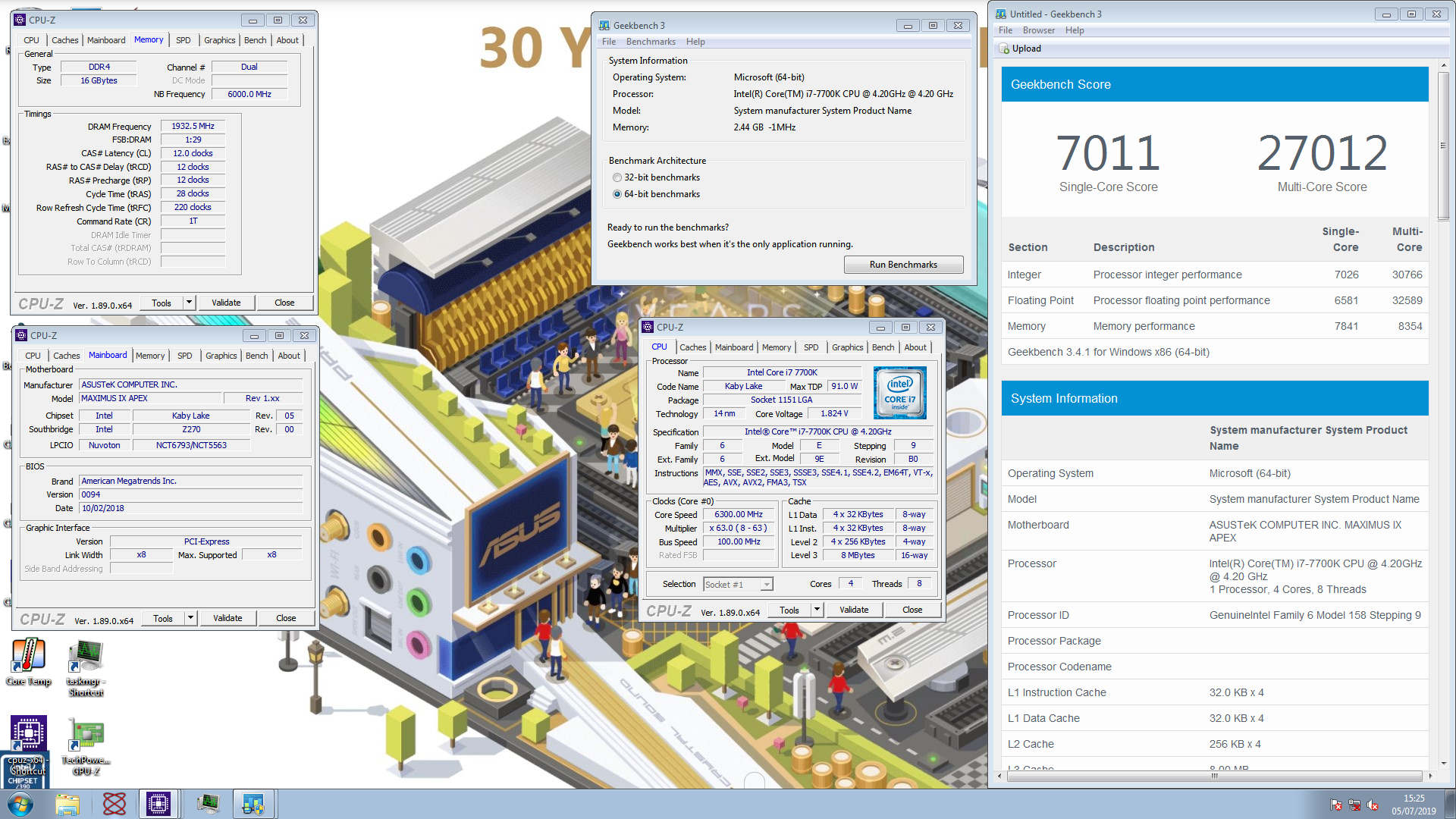Click Close button in CPU-tab CPU-Z window
The image size is (1456, 819).
(x=912, y=610)
